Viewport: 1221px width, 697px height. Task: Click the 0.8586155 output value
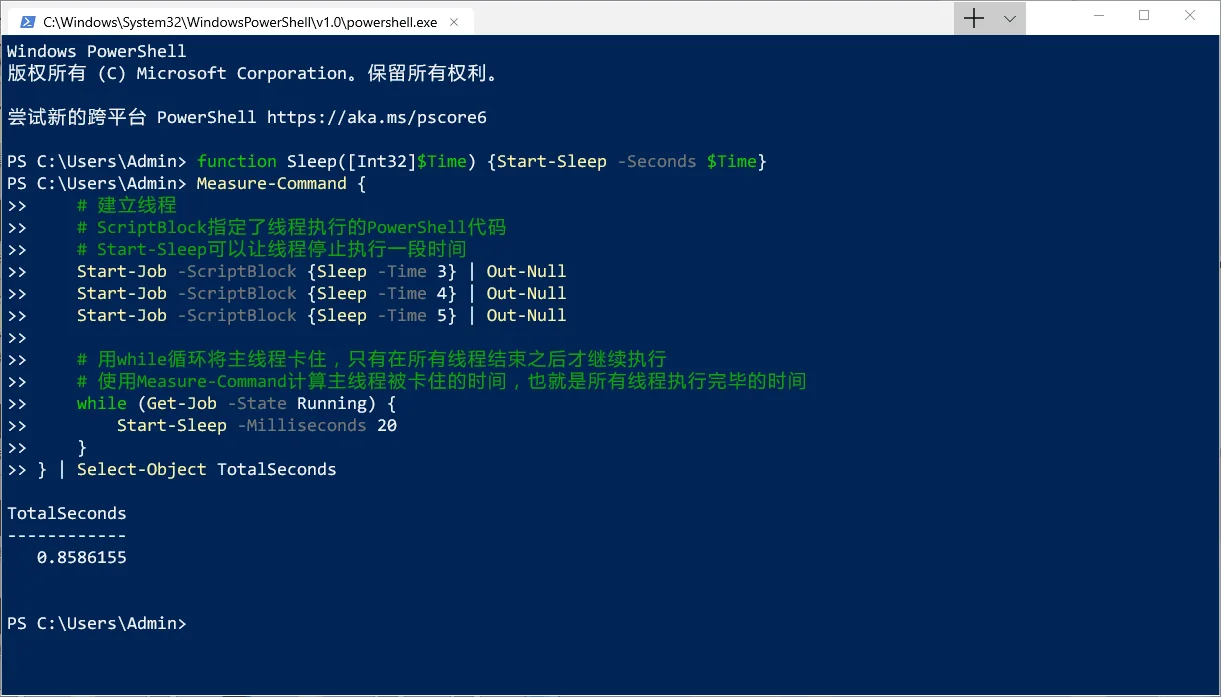[82, 557]
